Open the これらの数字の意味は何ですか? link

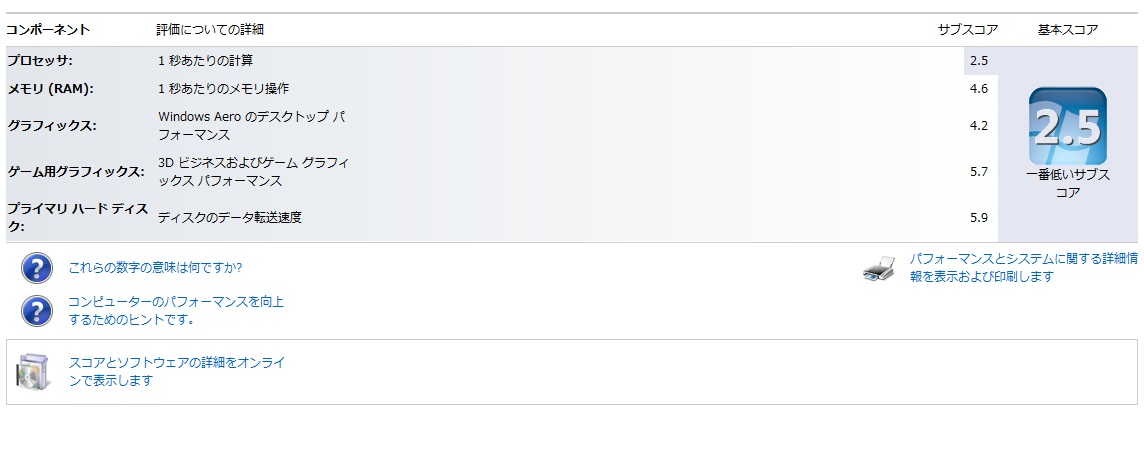[x=155, y=268]
